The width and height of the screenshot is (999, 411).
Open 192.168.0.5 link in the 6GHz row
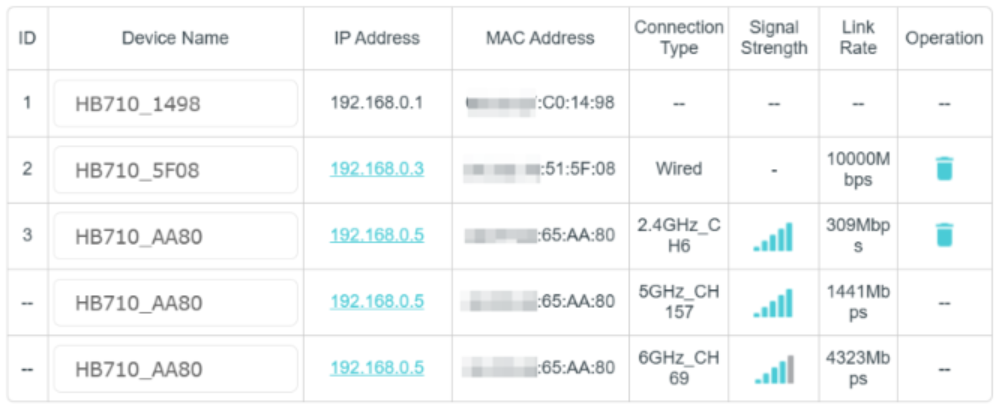click(377, 368)
